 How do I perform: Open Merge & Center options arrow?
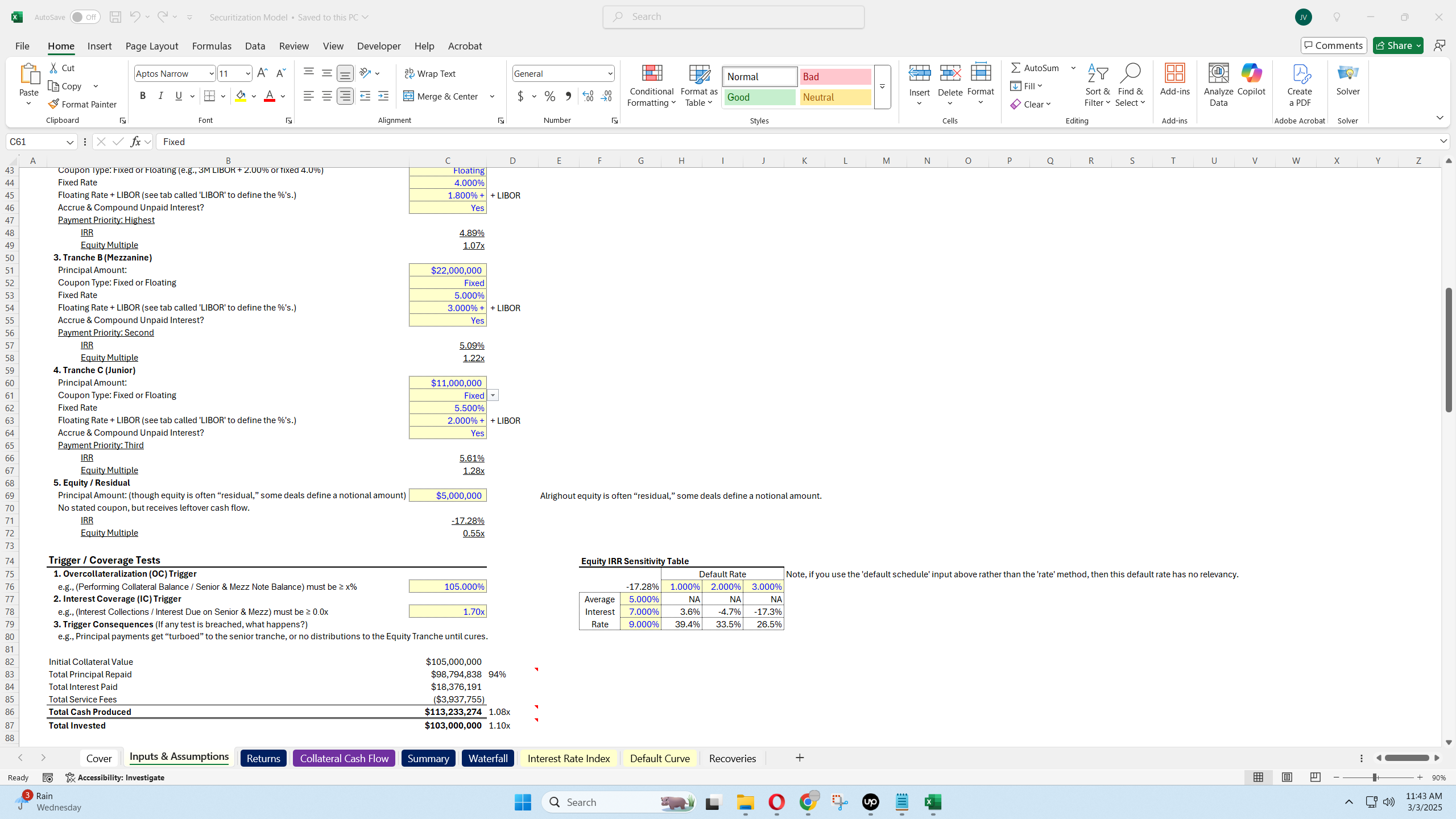point(492,96)
